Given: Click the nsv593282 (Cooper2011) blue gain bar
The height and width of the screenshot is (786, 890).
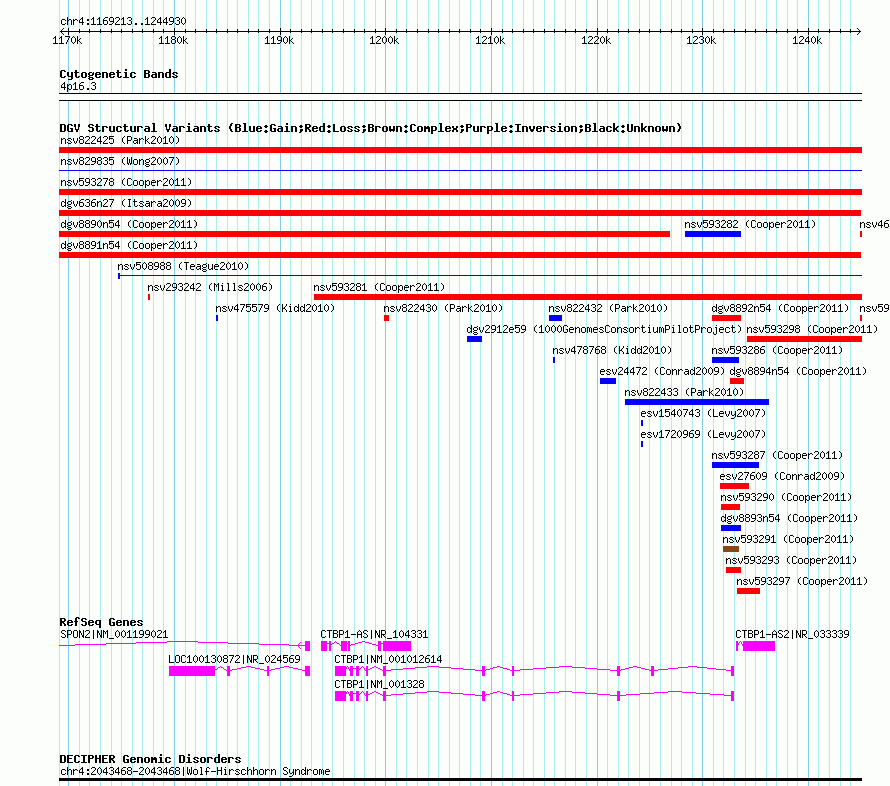Looking at the screenshot, I should pyautogui.click(x=712, y=234).
